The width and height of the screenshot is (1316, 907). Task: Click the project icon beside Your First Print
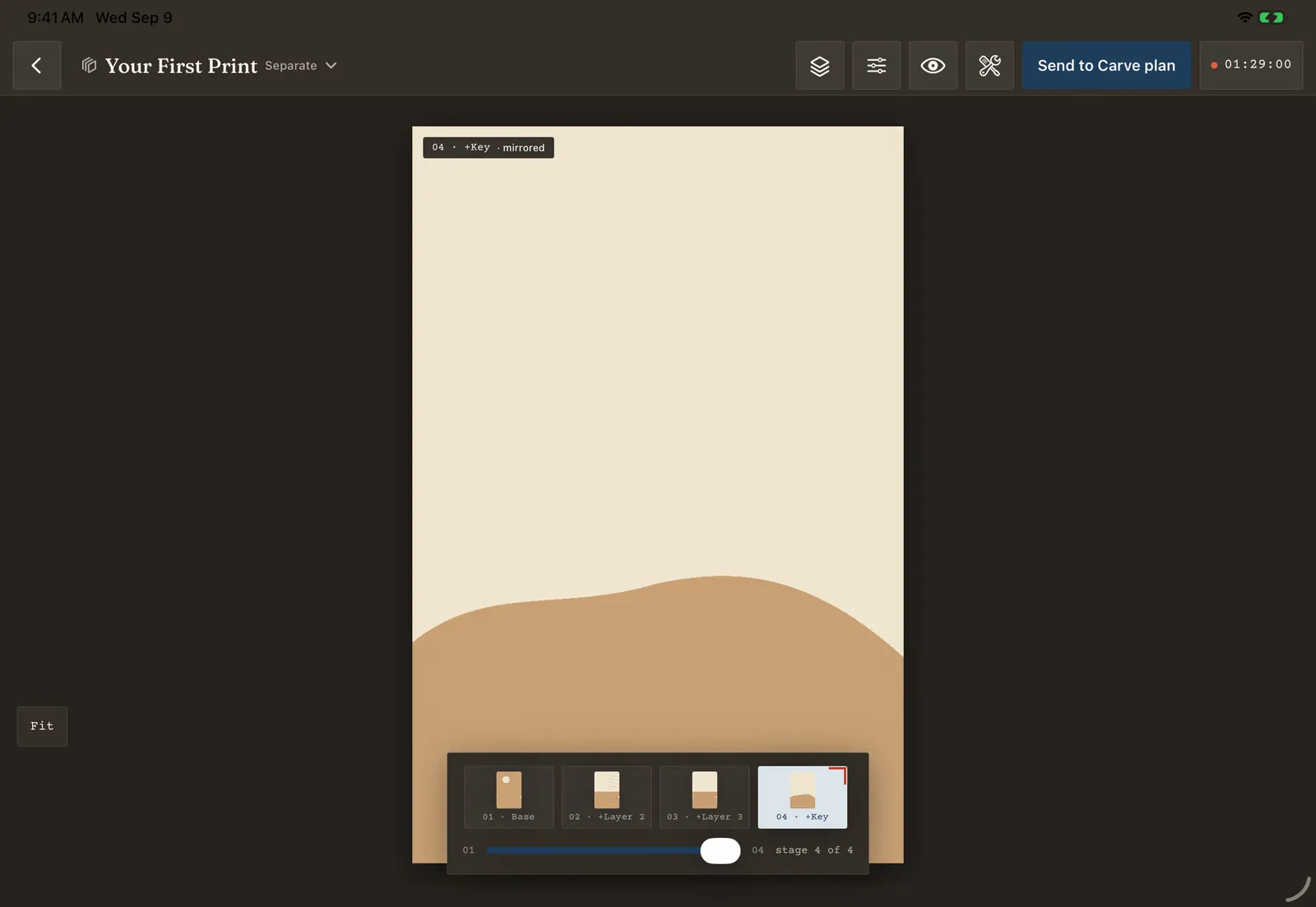point(89,65)
